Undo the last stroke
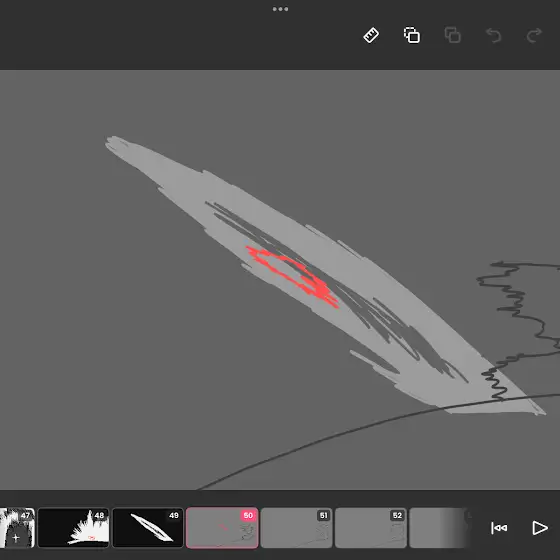The image size is (560, 560). click(x=494, y=35)
